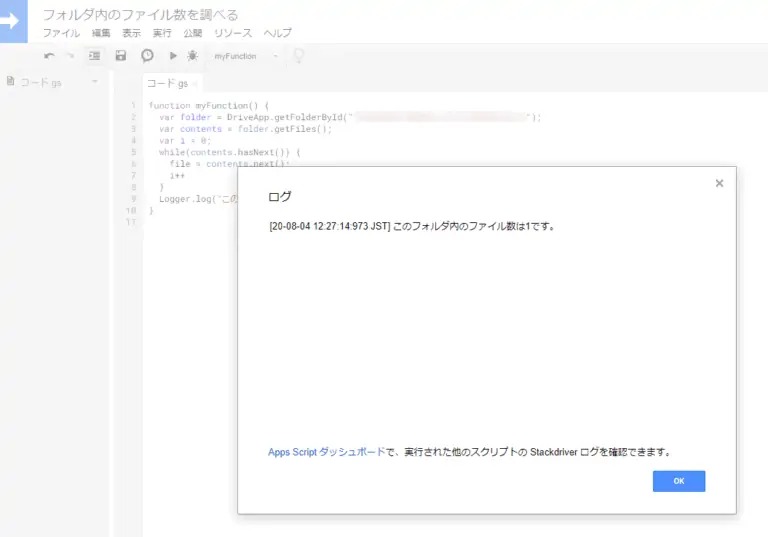Expand the コード.gs file options arrow
This screenshot has width=768, height=537.
[x=95, y=82]
